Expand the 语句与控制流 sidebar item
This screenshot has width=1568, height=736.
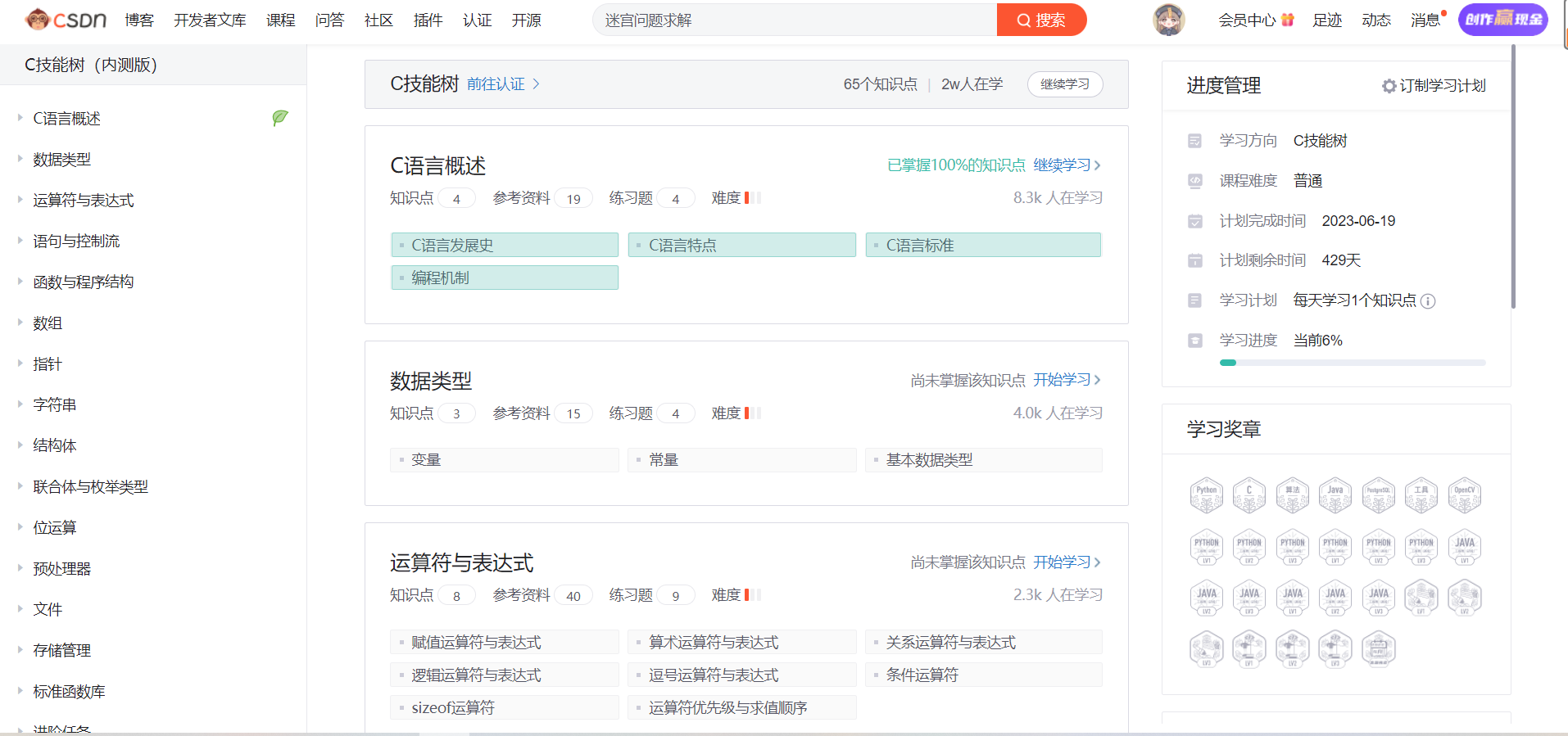(x=20, y=241)
